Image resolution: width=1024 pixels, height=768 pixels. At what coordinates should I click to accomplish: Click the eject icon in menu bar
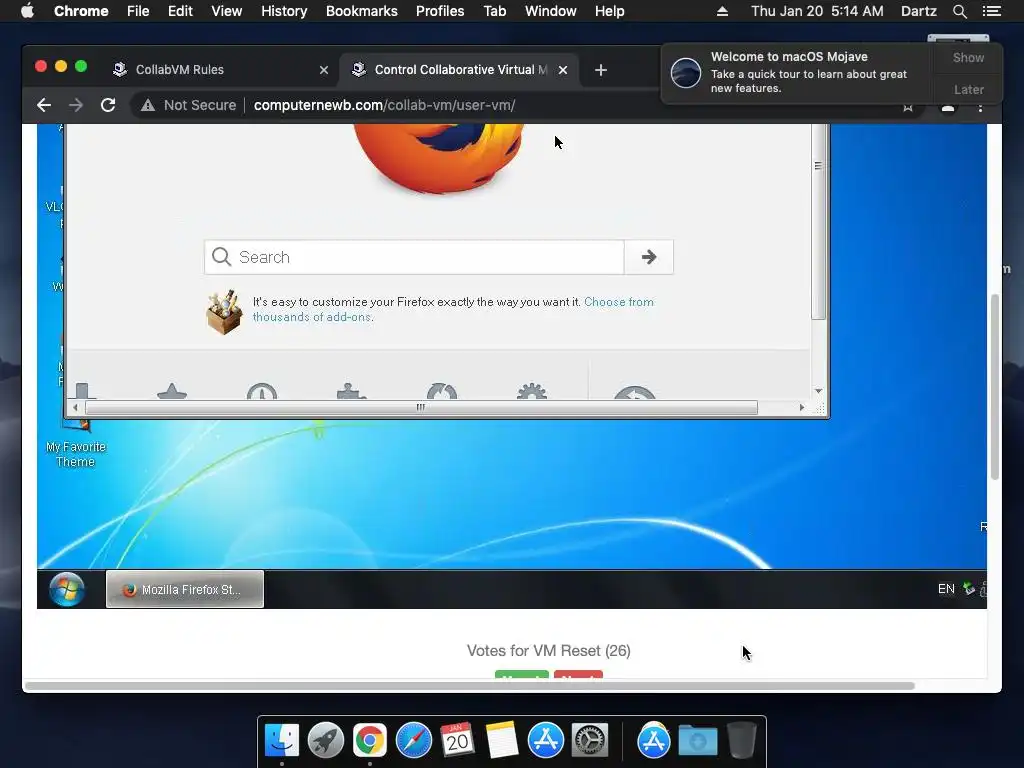click(722, 11)
